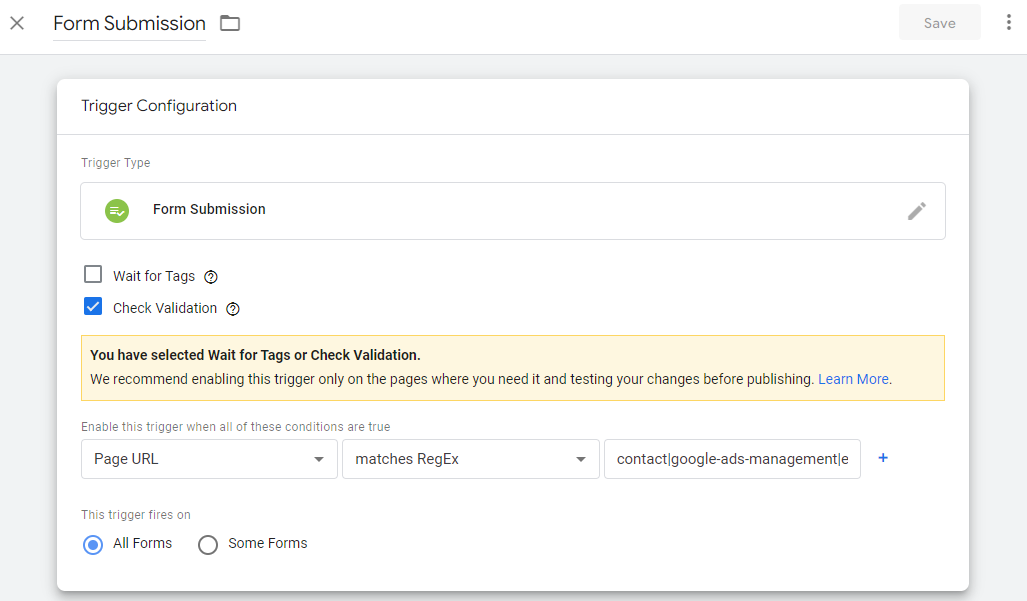The width and height of the screenshot is (1027, 601).
Task: Click the green Form Submission trigger icon
Action: pyautogui.click(x=117, y=211)
